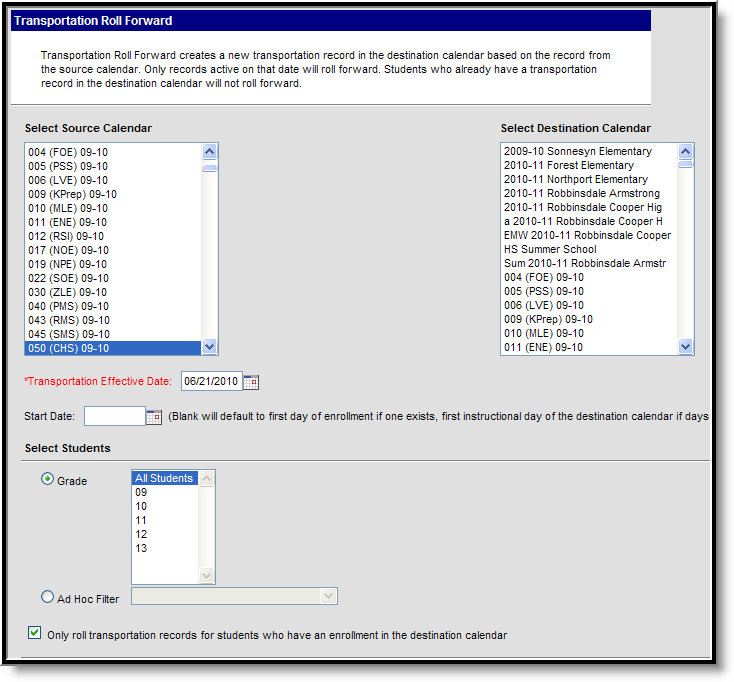Click Destination Calendar list scroll up arrow

pyautogui.click(x=686, y=151)
